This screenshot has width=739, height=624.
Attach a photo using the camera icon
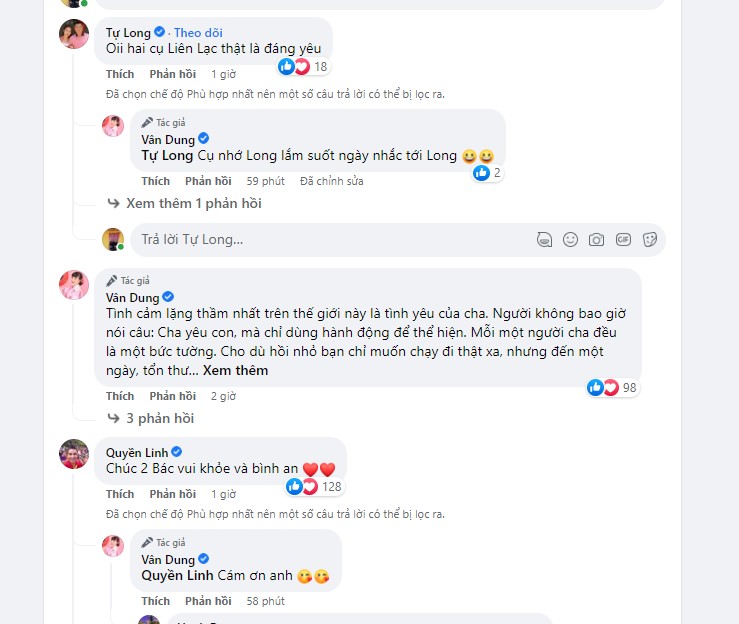596,240
